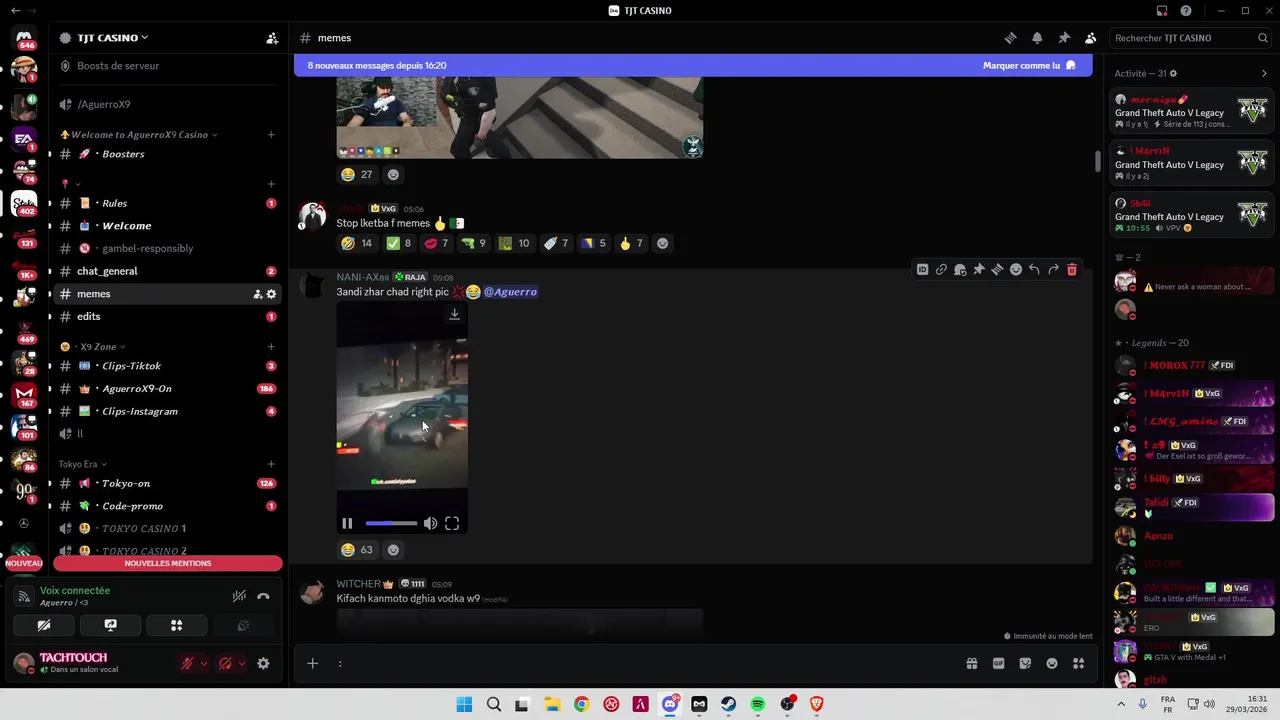Mark message unread in hover toolbar
Image resolution: width=1280 pixels, height=720 pixels.
[960, 270]
